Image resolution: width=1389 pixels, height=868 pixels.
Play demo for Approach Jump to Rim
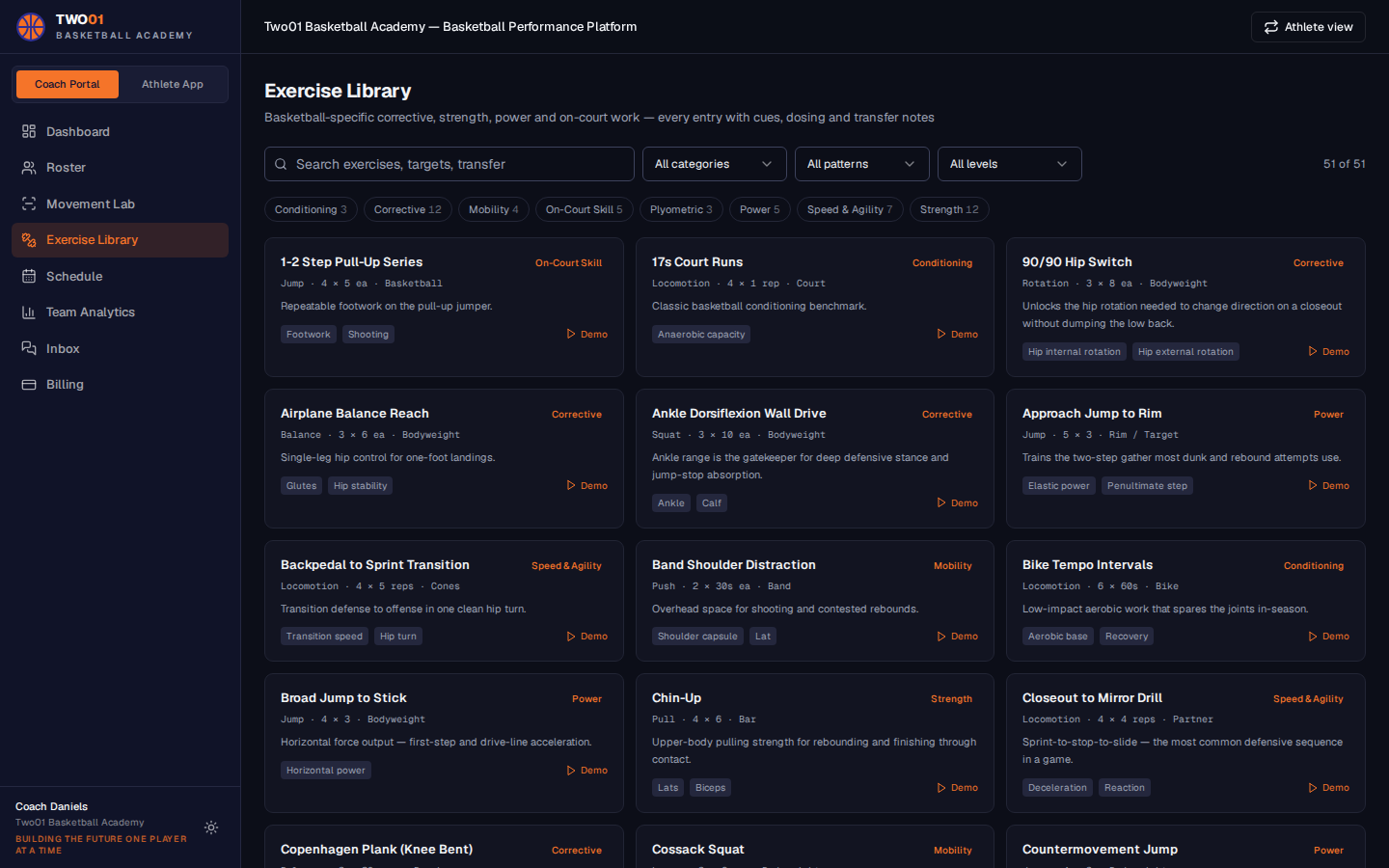click(x=1328, y=485)
